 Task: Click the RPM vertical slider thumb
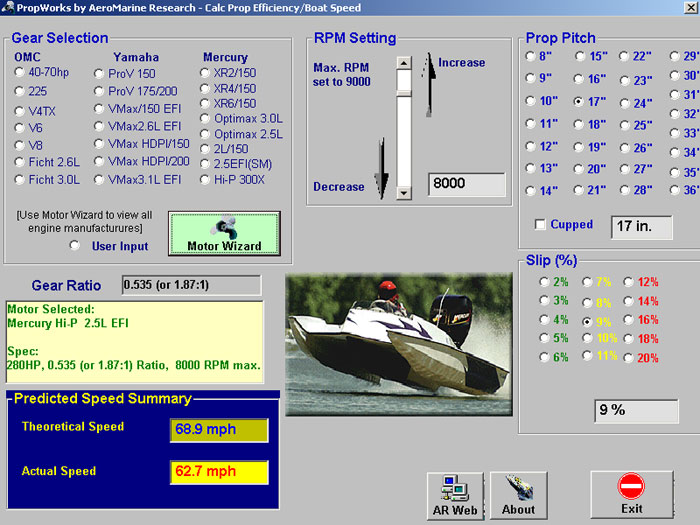pyautogui.click(x=404, y=93)
